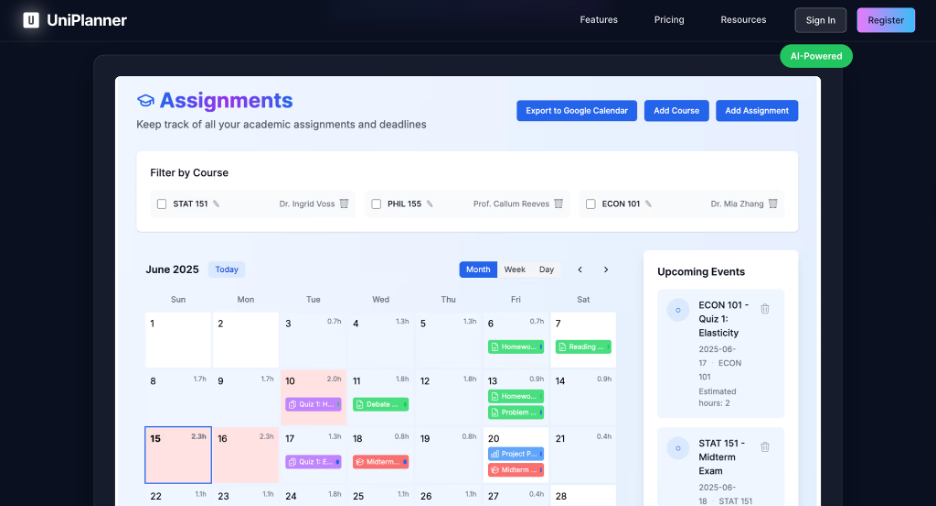Click status circle of ECON 101 Quiz event
The image size is (936, 506).
(678, 310)
